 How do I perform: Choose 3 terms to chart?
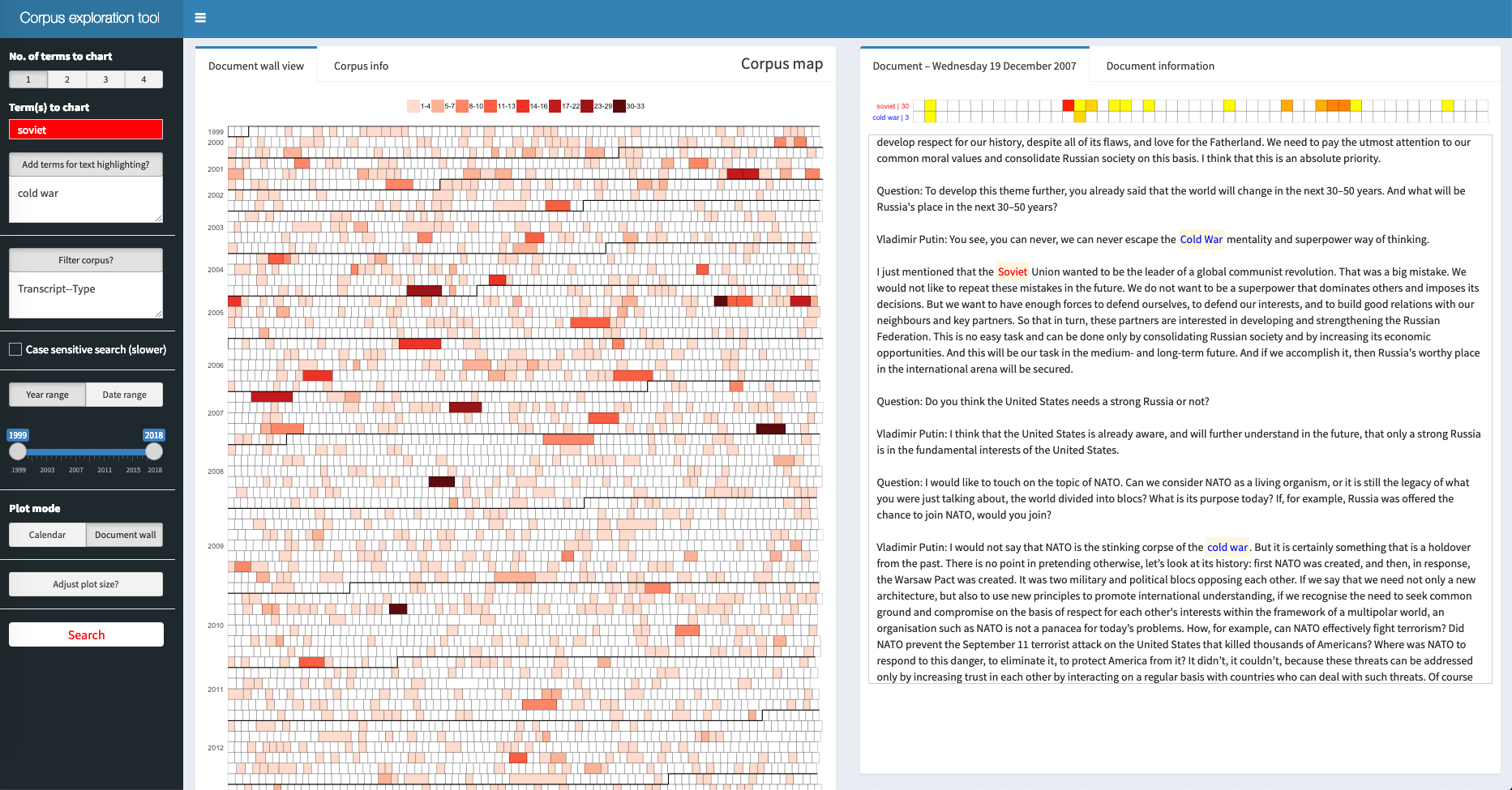105,79
